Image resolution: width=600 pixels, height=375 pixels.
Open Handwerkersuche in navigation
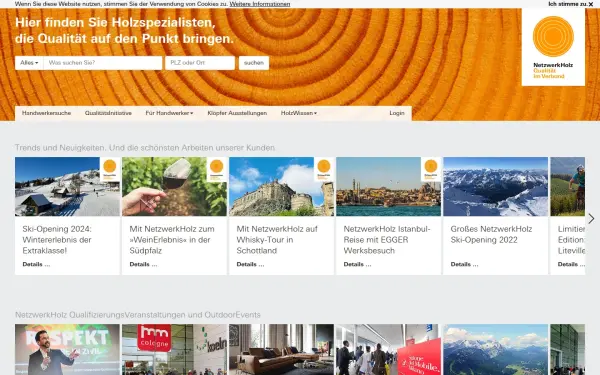(46, 113)
